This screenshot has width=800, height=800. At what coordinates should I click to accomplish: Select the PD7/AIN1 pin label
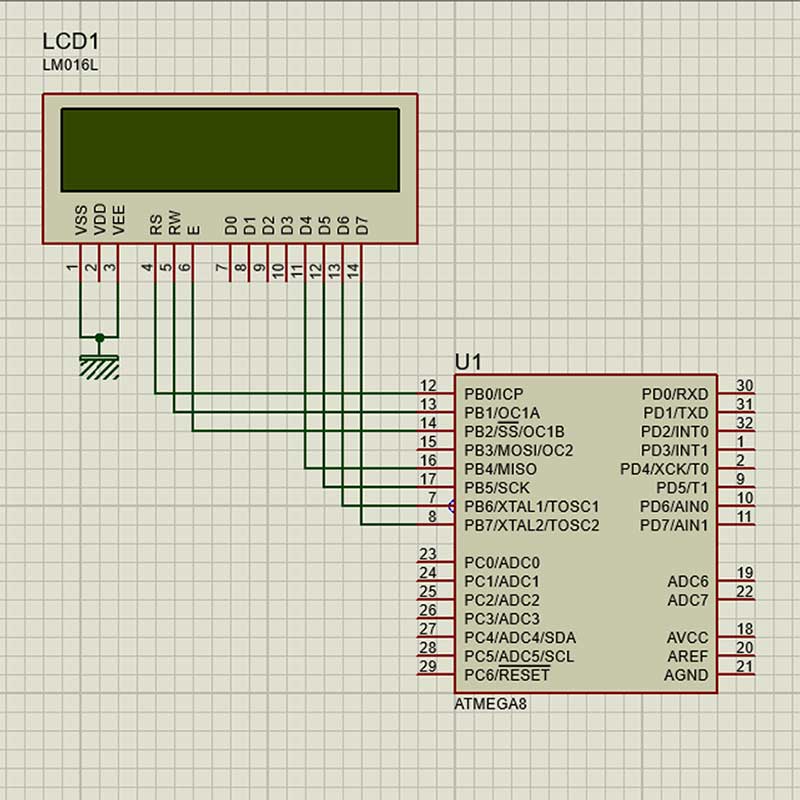click(674, 526)
